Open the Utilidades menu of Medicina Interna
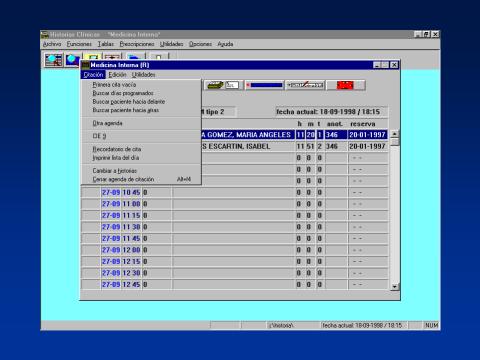Viewport: 480px width, 360px height. (143, 75)
